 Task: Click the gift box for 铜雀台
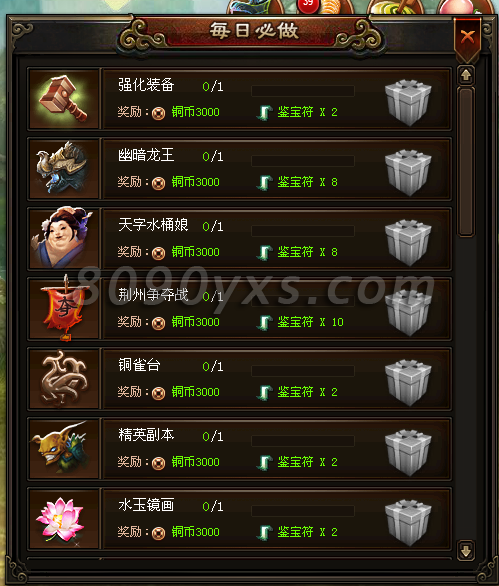tap(408, 382)
